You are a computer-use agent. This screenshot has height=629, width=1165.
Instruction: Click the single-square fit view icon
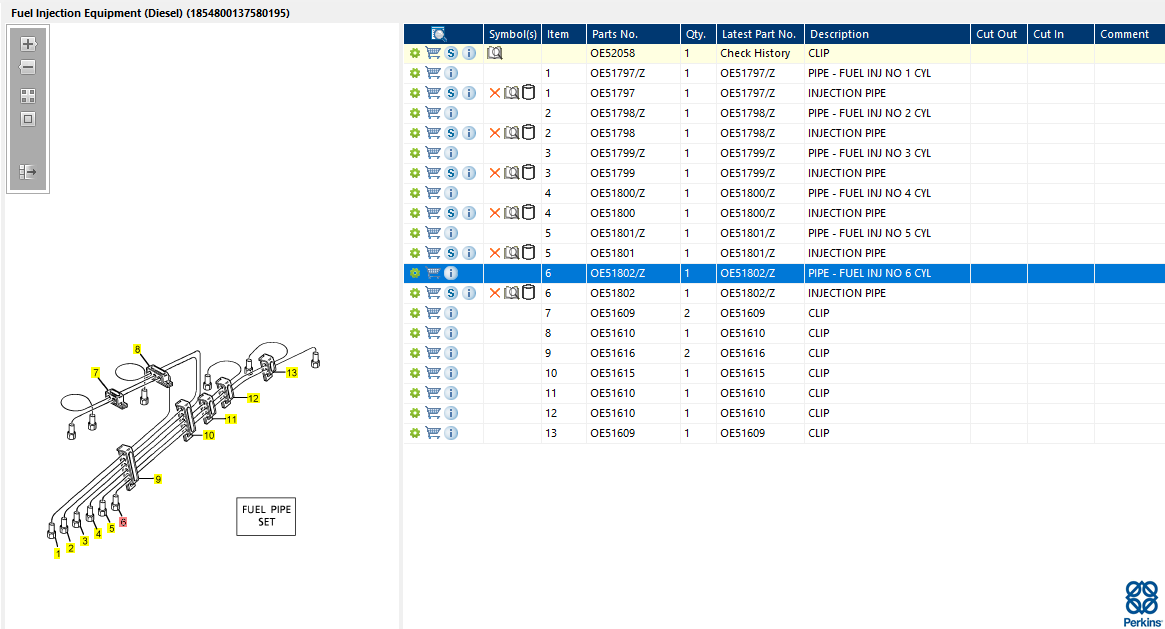pos(28,119)
